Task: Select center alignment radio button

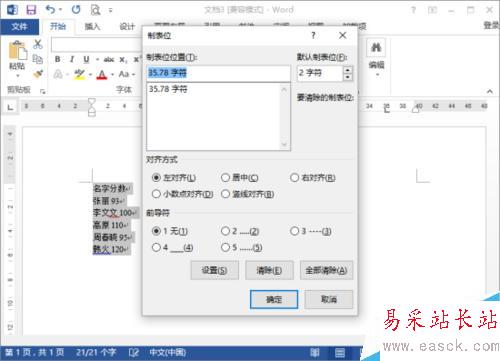Action: click(225, 178)
